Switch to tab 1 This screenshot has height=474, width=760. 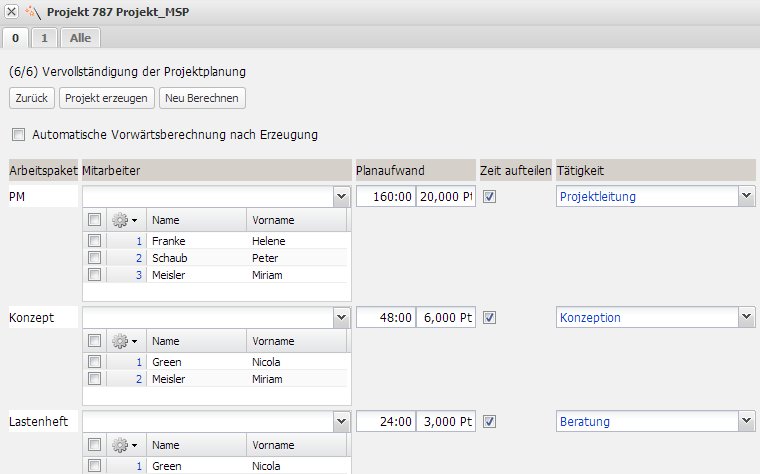(x=44, y=37)
